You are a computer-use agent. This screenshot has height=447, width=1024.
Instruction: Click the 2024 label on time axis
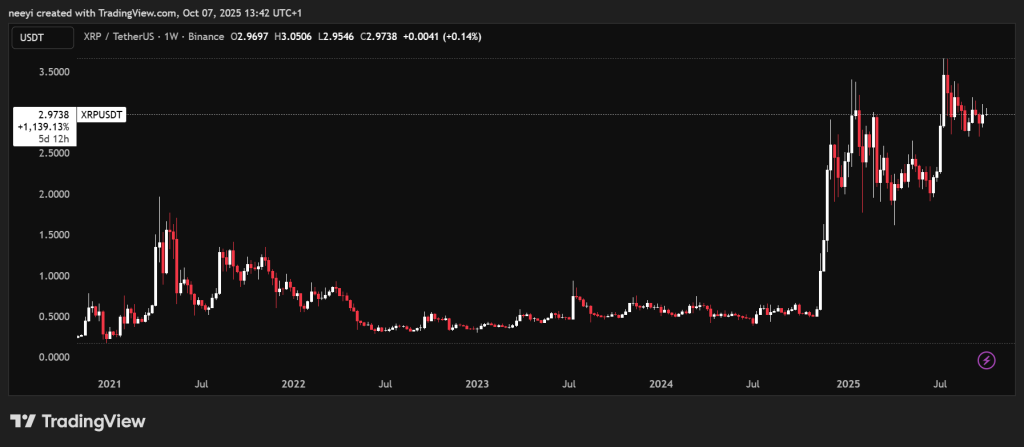(x=661, y=383)
